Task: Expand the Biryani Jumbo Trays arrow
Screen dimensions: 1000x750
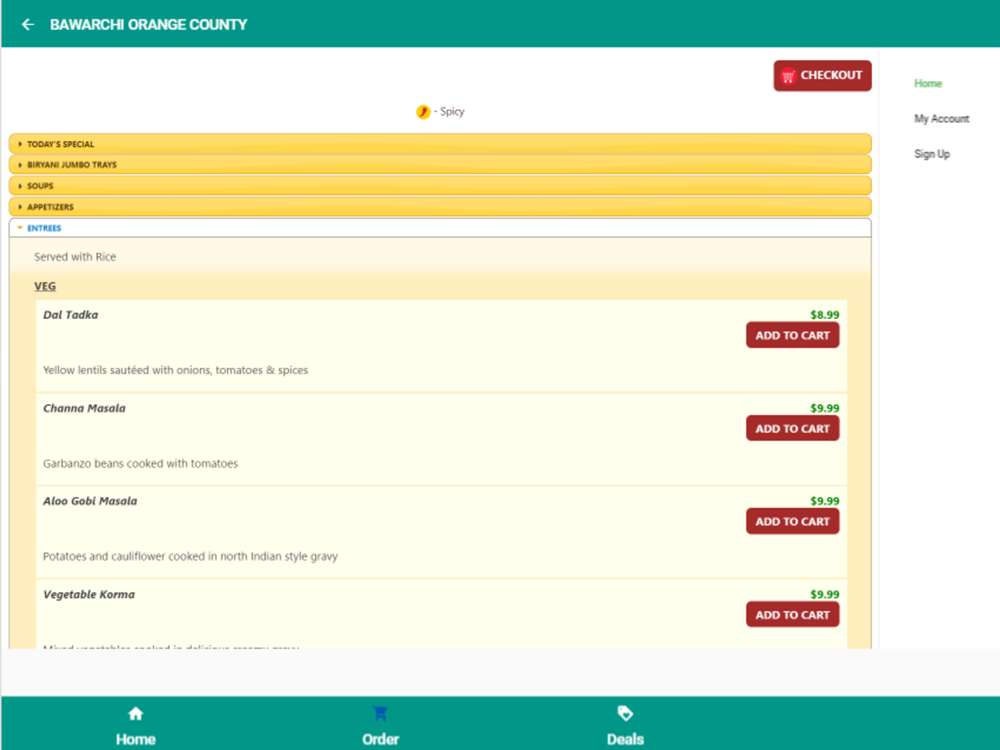Action: tap(20, 165)
